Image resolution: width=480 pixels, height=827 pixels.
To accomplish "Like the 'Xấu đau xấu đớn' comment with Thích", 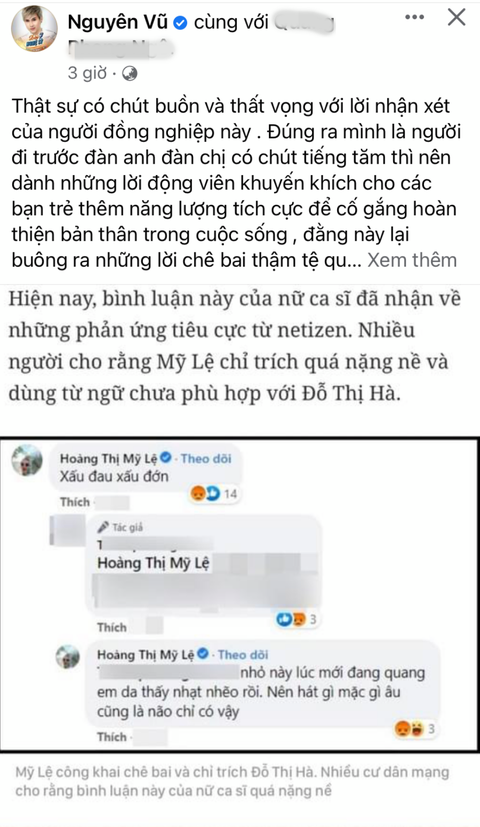I will (x=74, y=502).
